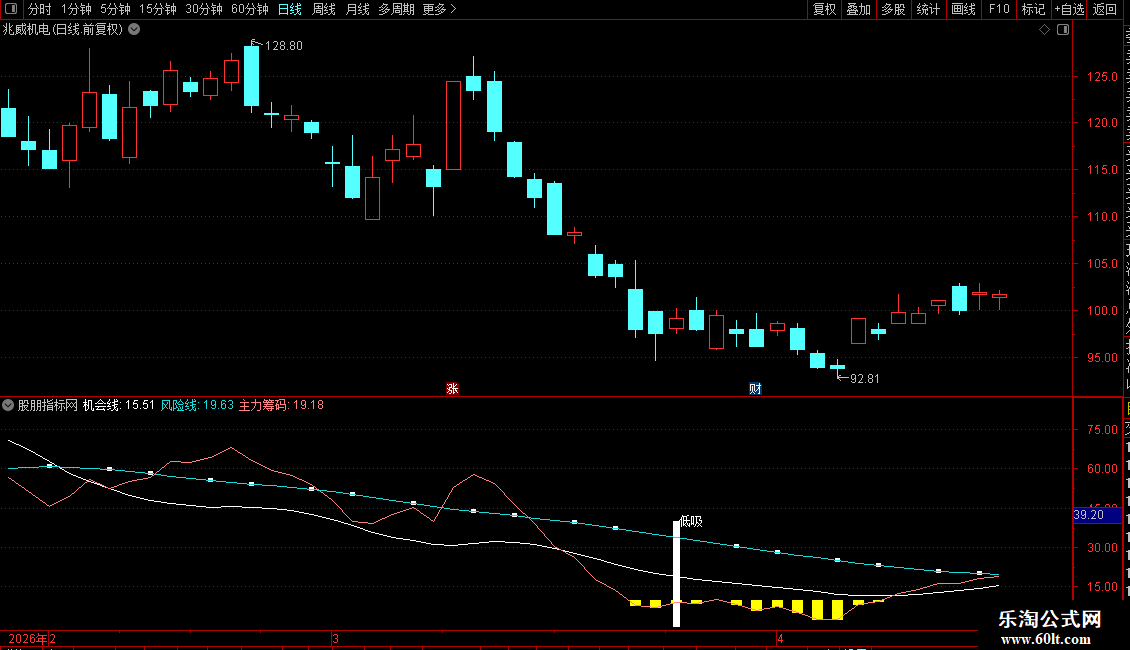The width and height of the screenshot is (1130, 650).
Task: Click the 128.80 high price label
Action: click(x=284, y=45)
